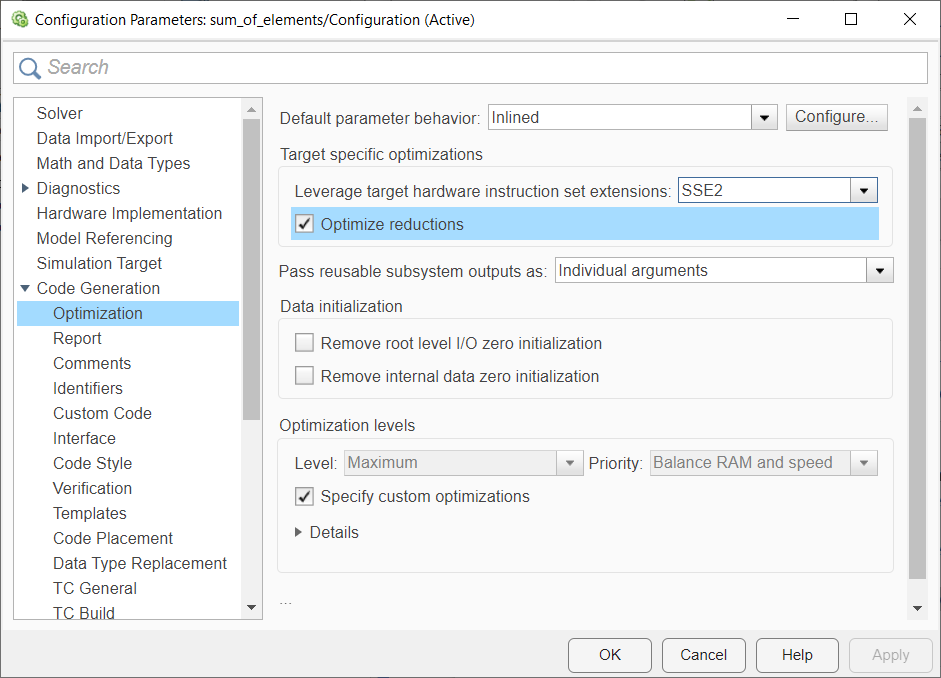
Task: Enable Remove root level I/O zero initialization
Action: coord(305,343)
